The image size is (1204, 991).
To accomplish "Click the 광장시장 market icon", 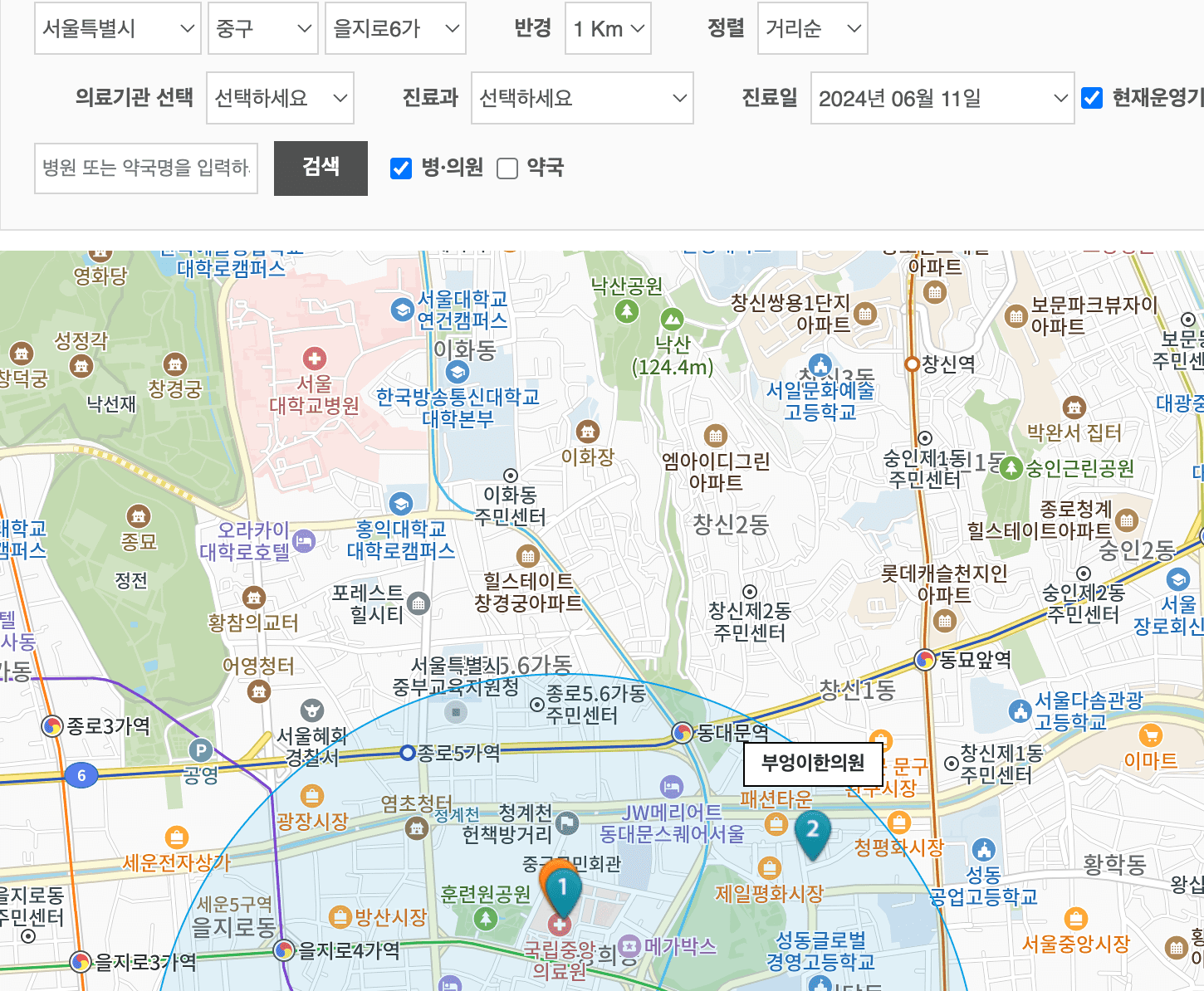I will tap(311, 796).
